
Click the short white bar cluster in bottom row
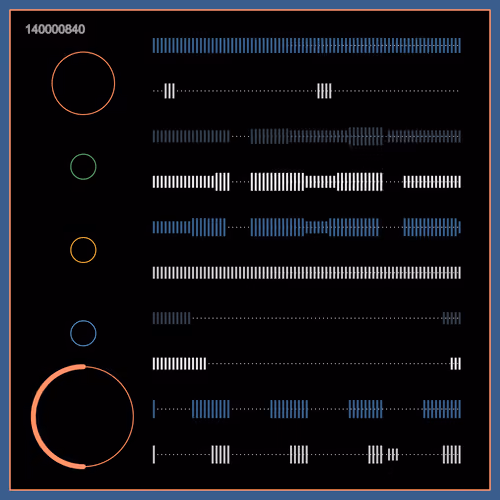[393, 454]
